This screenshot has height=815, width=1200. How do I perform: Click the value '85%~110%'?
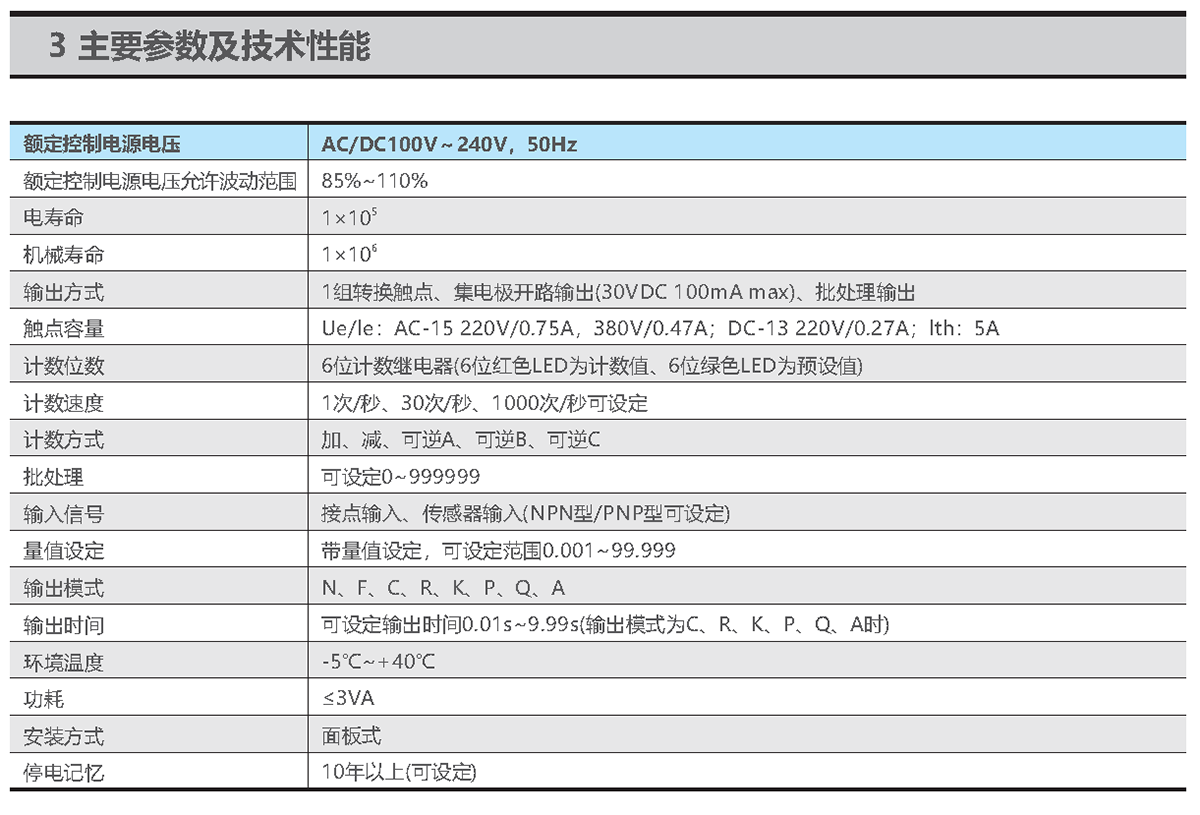(x=375, y=182)
